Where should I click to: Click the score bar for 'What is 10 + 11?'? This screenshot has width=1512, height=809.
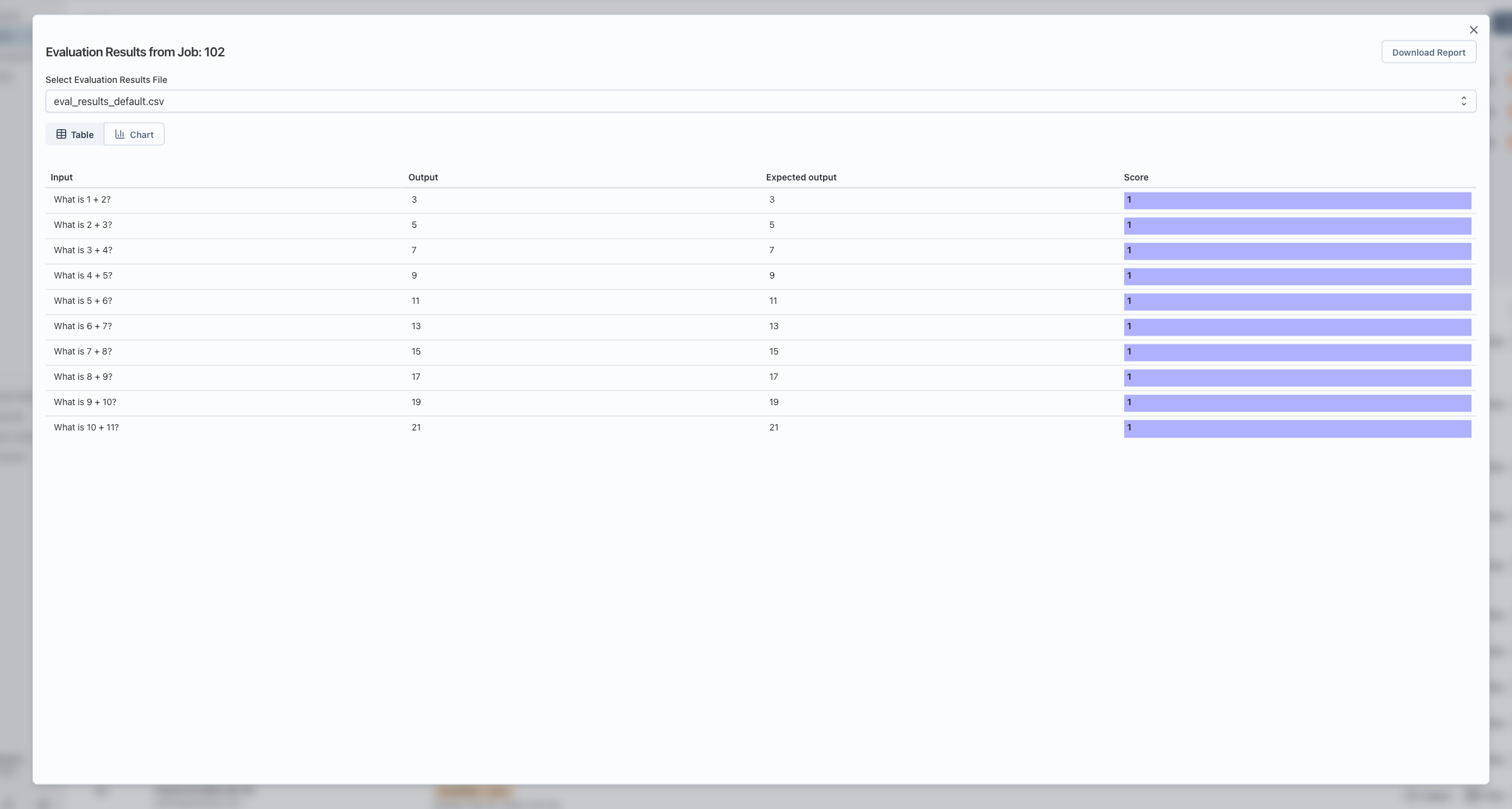coord(1297,429)
